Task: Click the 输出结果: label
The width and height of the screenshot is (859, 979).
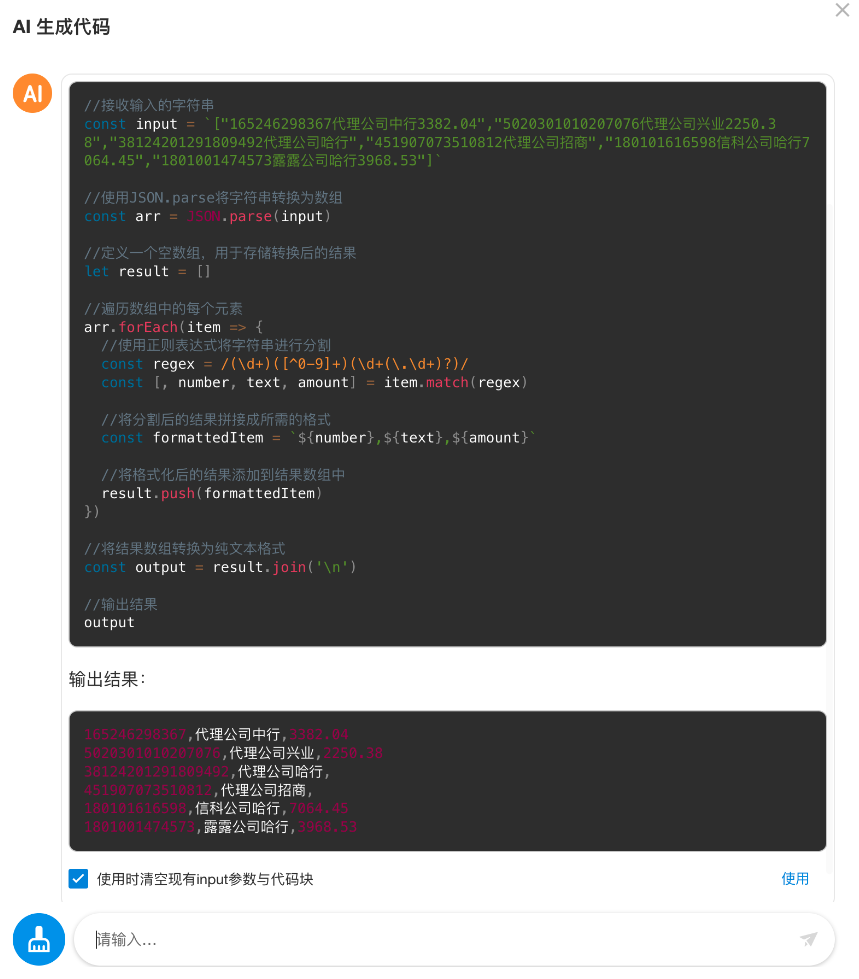Action: [107, 679]
